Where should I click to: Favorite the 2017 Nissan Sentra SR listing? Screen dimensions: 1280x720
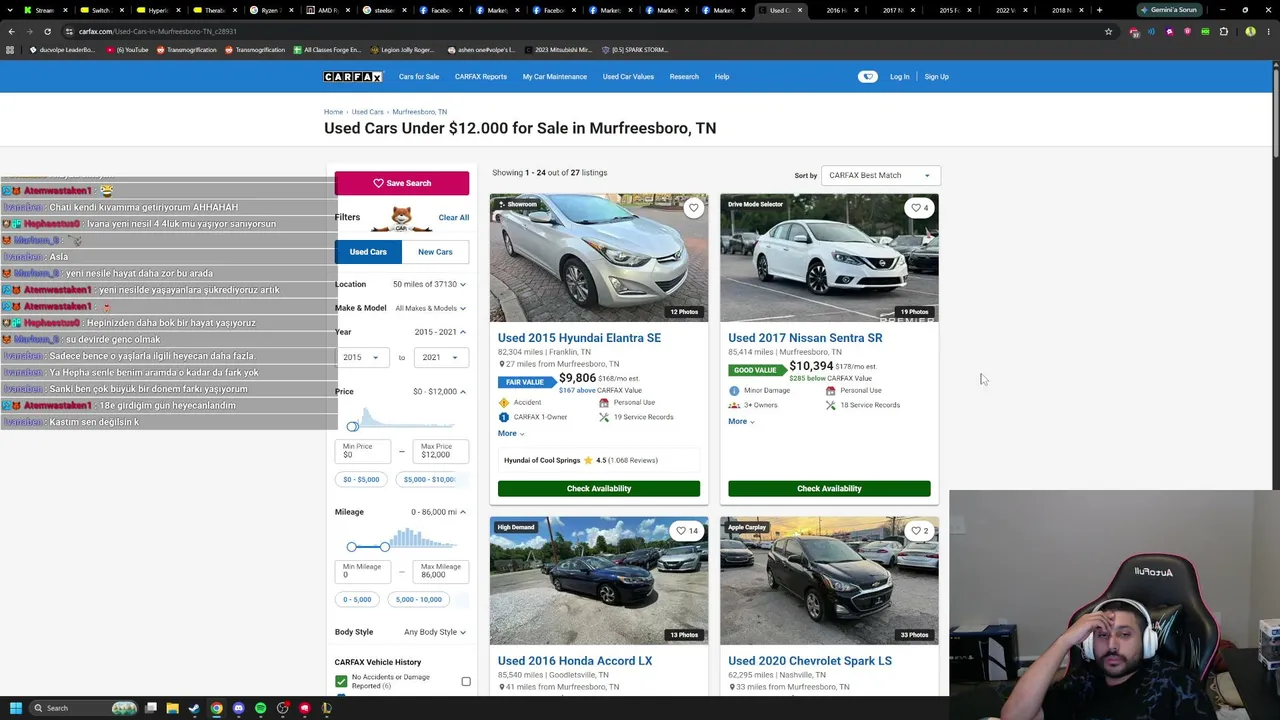click(919, 208)
